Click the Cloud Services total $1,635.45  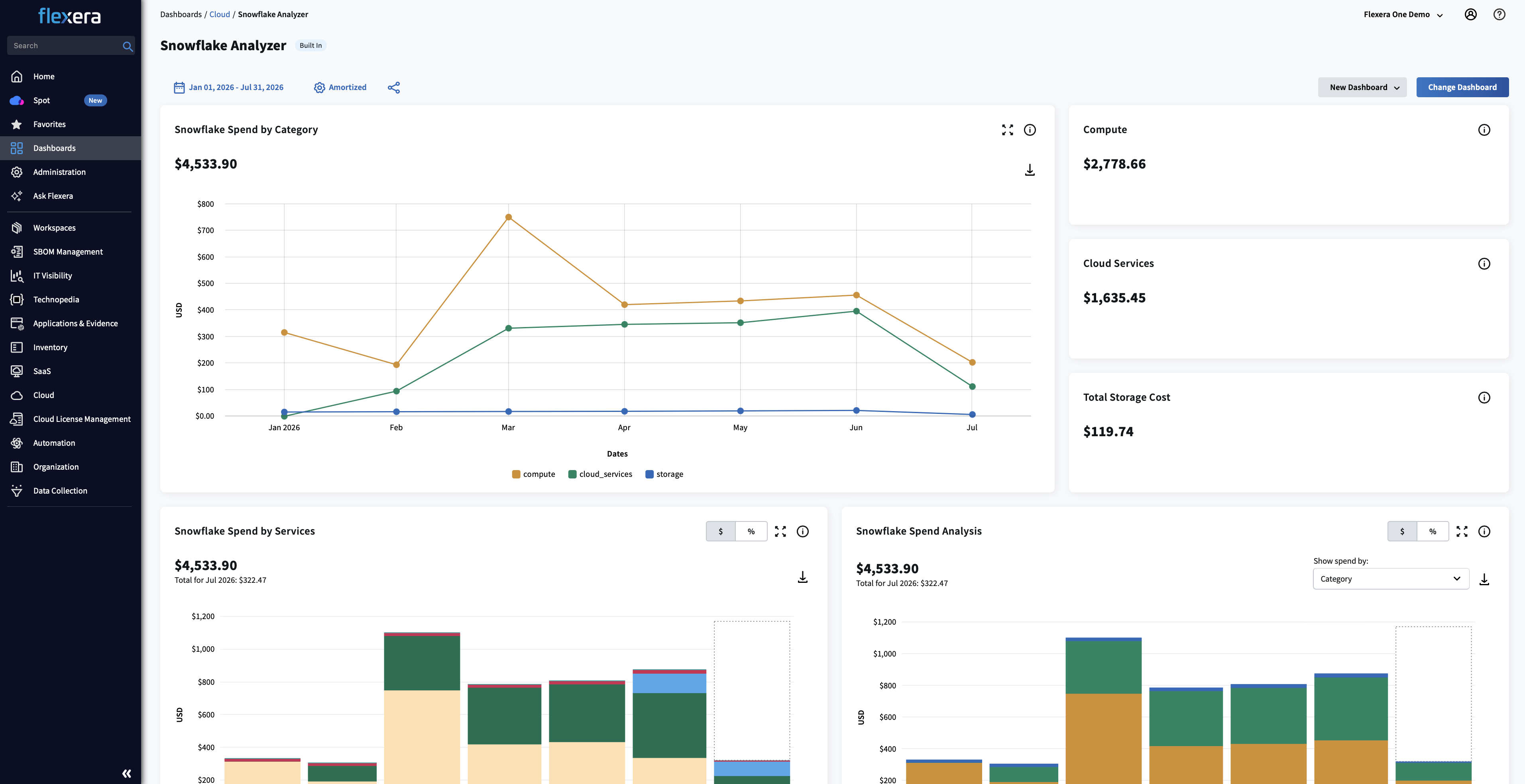point(1114,298)
